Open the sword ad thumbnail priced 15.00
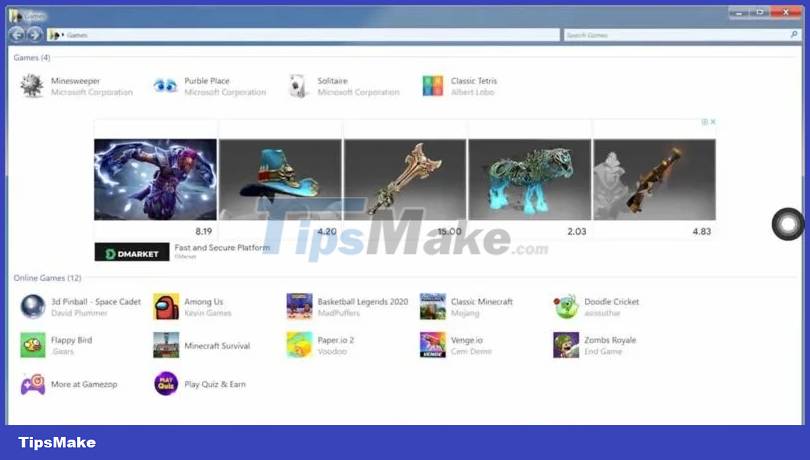The image size is (810, 460). pos(405,179)
